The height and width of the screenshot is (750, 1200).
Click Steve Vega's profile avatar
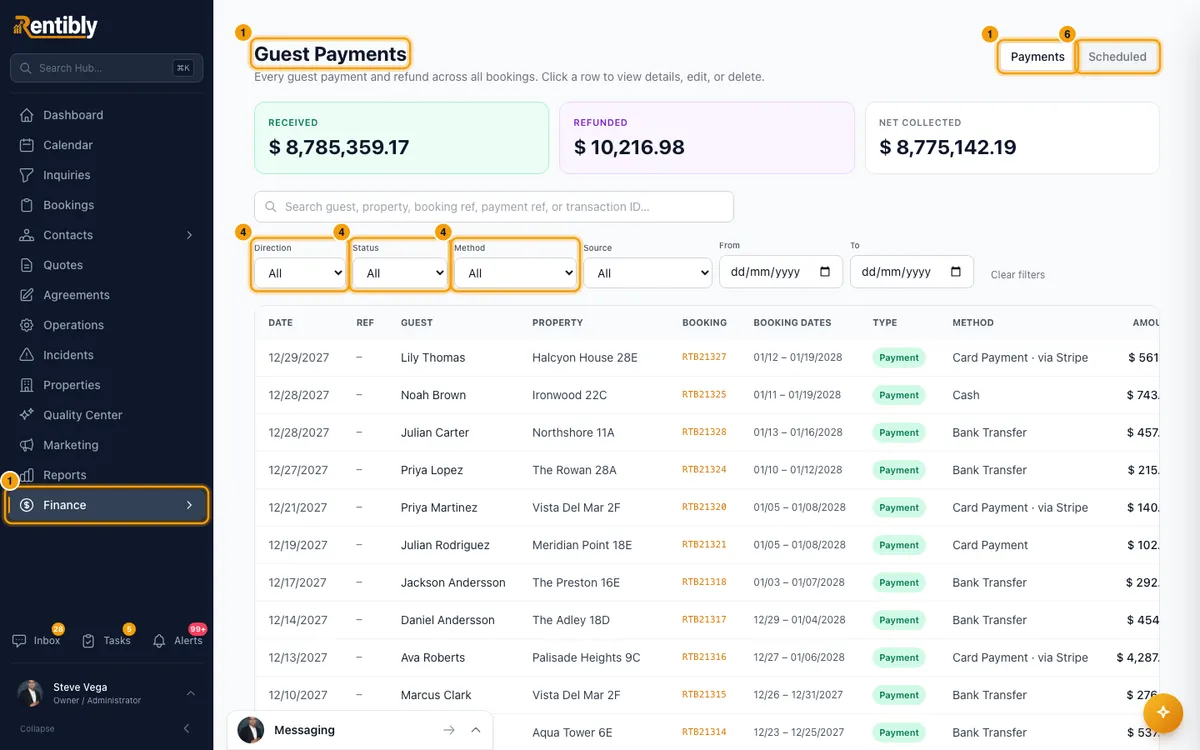tap(31, 694)
